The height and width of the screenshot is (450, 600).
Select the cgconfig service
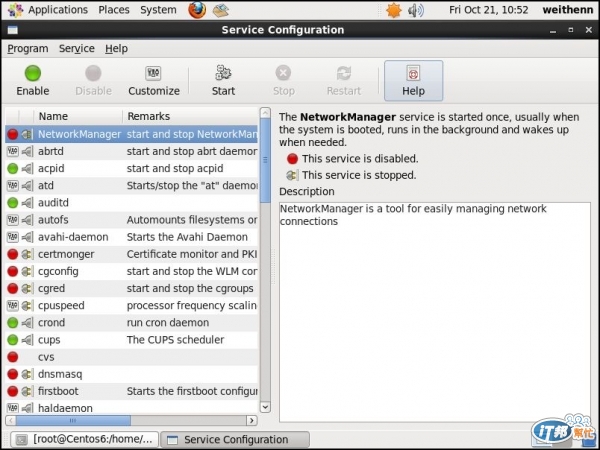[132, 271]
